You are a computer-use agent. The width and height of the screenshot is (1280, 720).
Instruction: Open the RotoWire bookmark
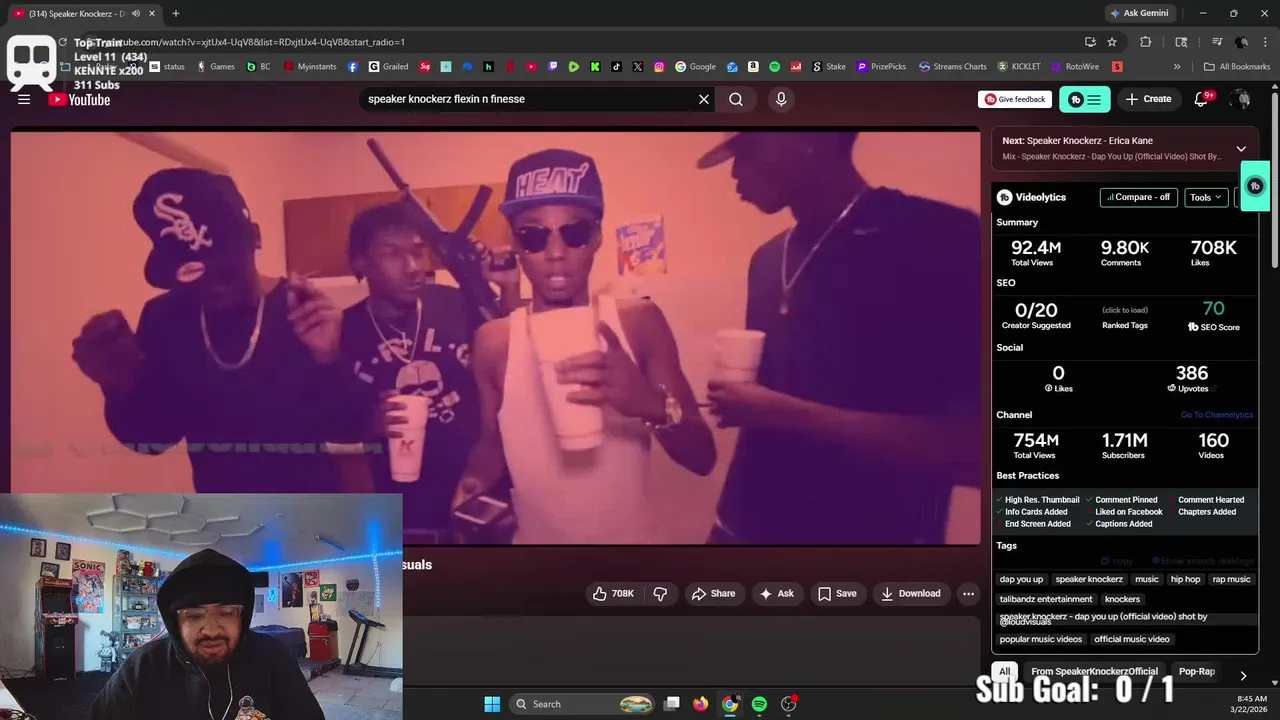(x=1075, y=67)
